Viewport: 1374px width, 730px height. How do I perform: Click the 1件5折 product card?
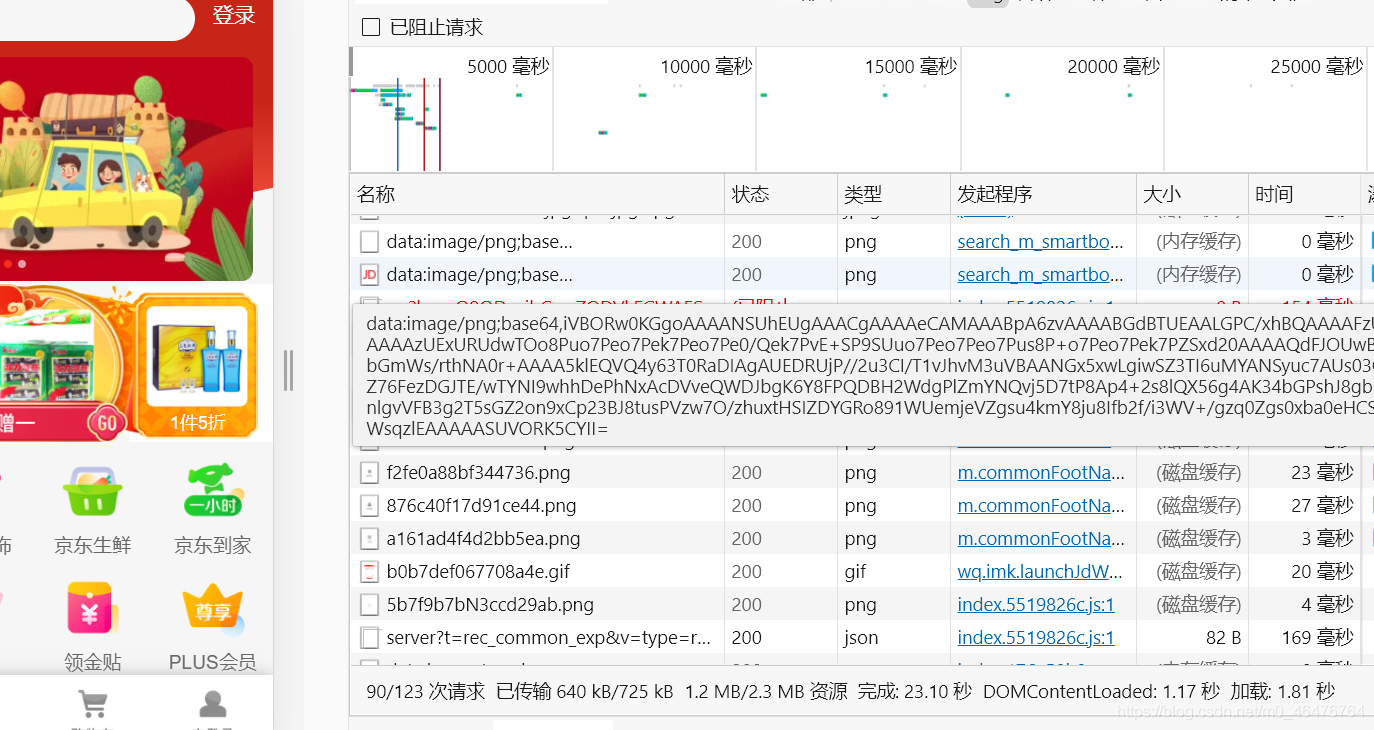196,366
